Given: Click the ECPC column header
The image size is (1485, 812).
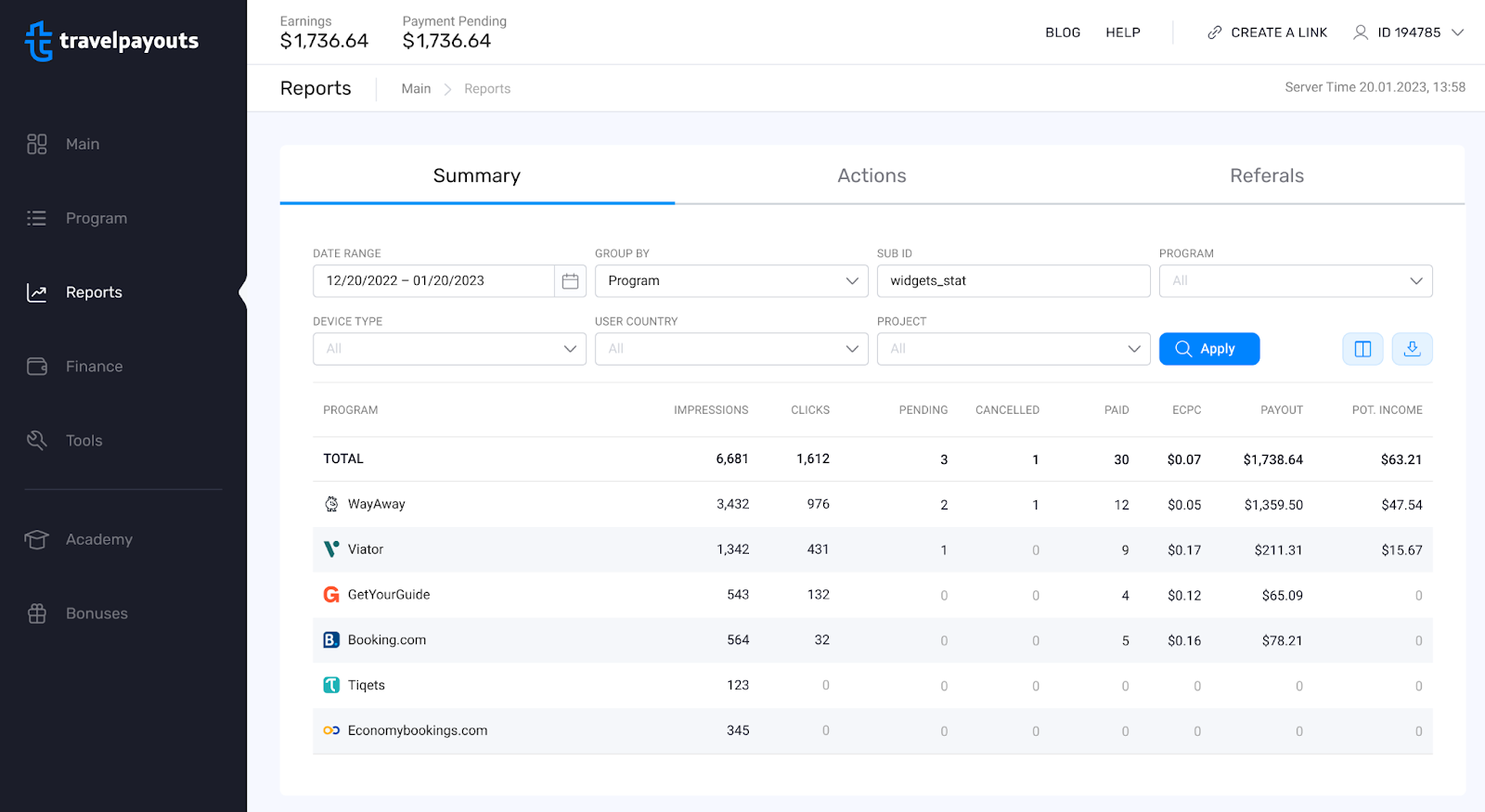Looking at the screenshot, I should click(x=1187, y=410).
